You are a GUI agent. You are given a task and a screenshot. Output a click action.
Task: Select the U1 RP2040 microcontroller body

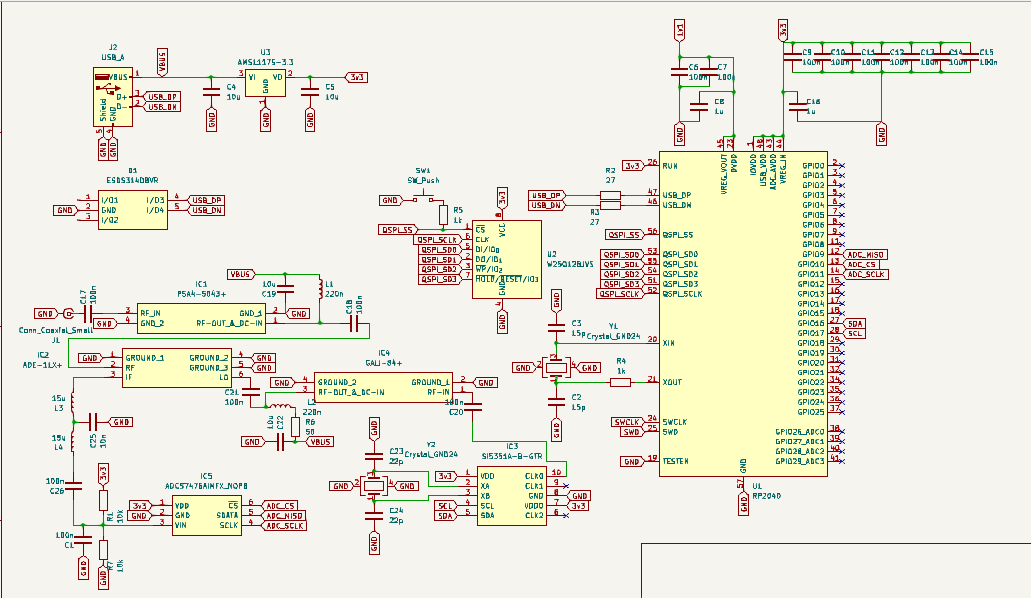pyautogui.click(x=743, y=314)
